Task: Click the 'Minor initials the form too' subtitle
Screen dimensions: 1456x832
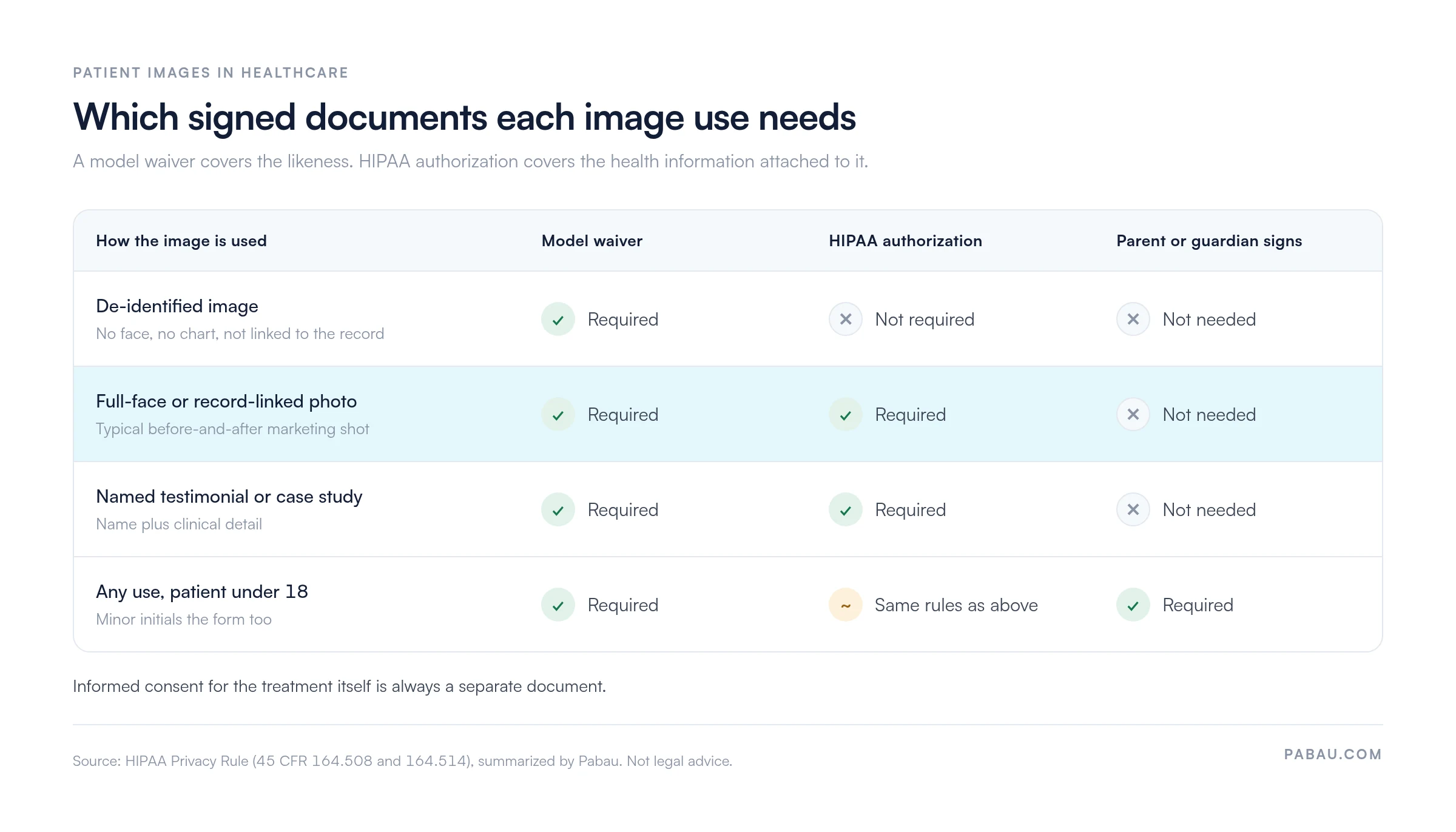Action: coord(184,619)
